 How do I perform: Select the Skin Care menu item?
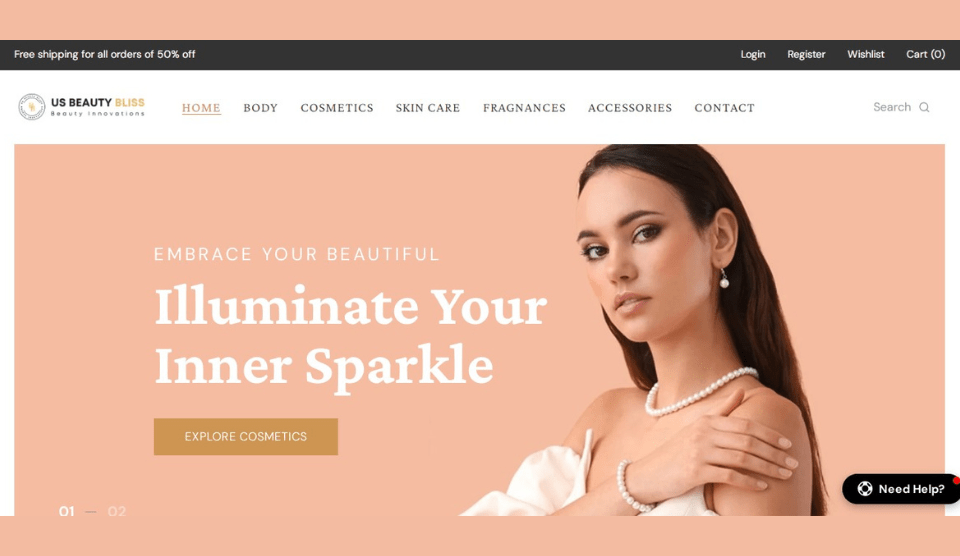click(x=427, y=108)
